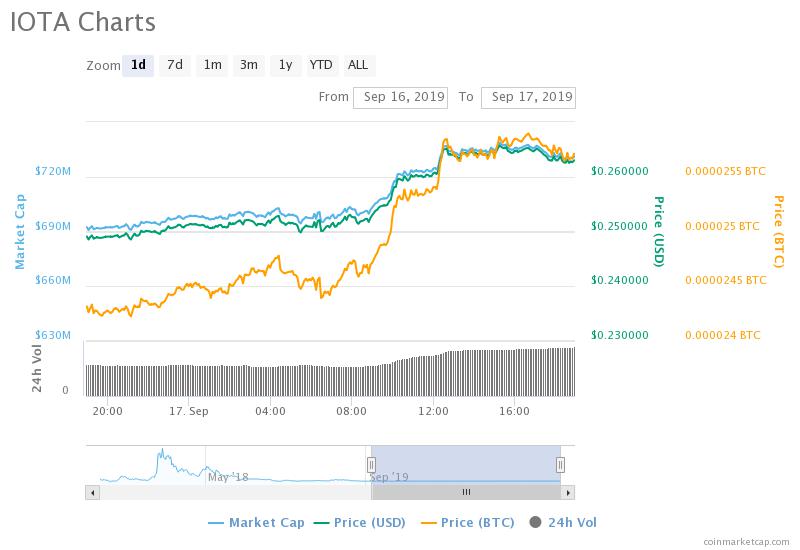Click the 0.0000245 BTC axis label
800x550 pixels.
(x=726, y=280)
